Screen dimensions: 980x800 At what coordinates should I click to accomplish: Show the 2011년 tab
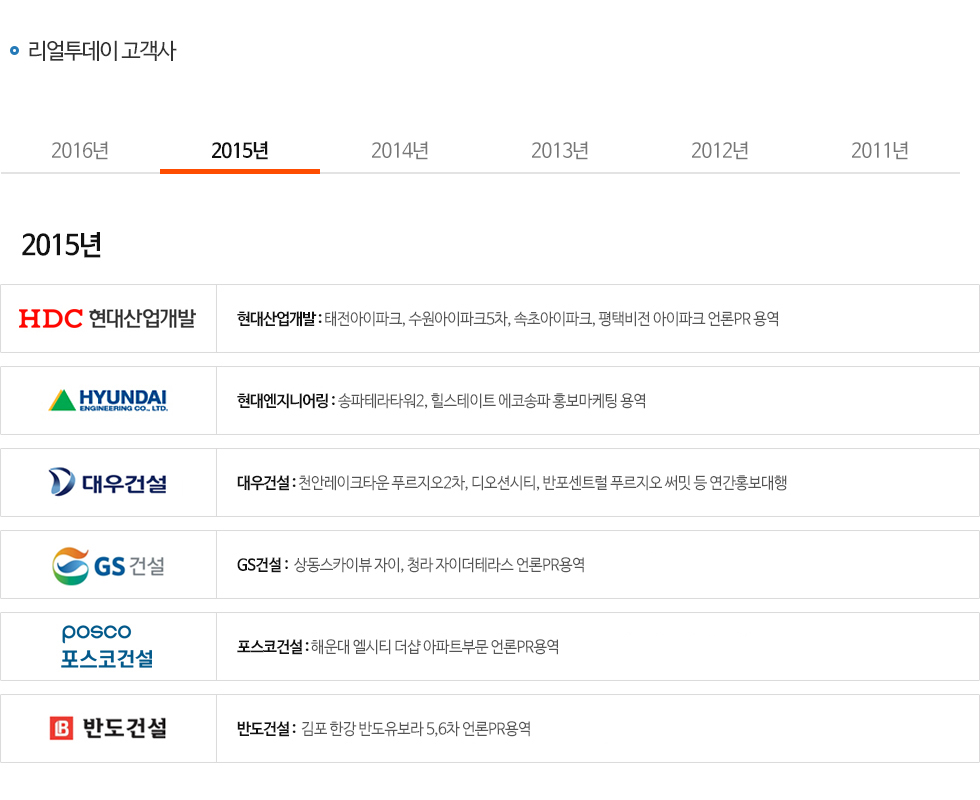(880, 151)
